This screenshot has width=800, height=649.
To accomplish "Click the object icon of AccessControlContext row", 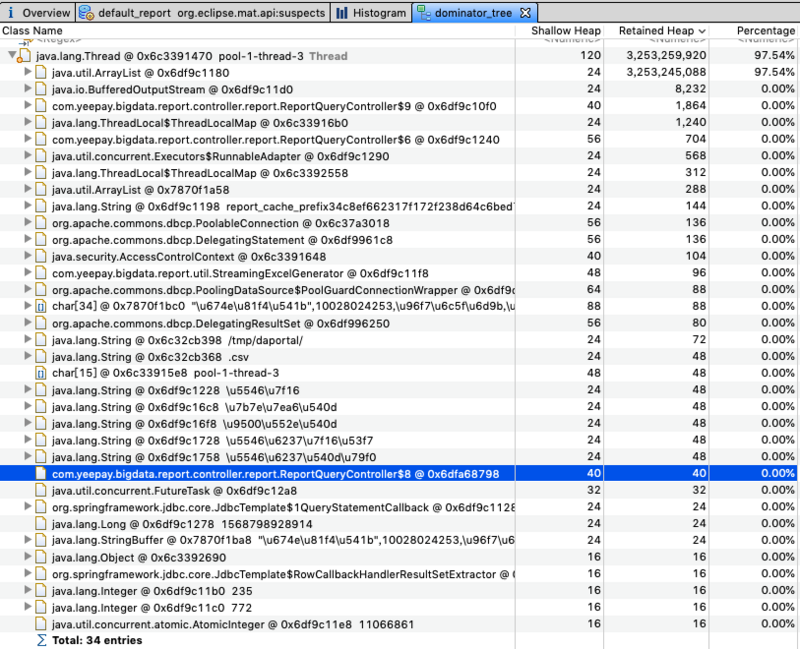I will pyautogui.click(x=41, y=257).
